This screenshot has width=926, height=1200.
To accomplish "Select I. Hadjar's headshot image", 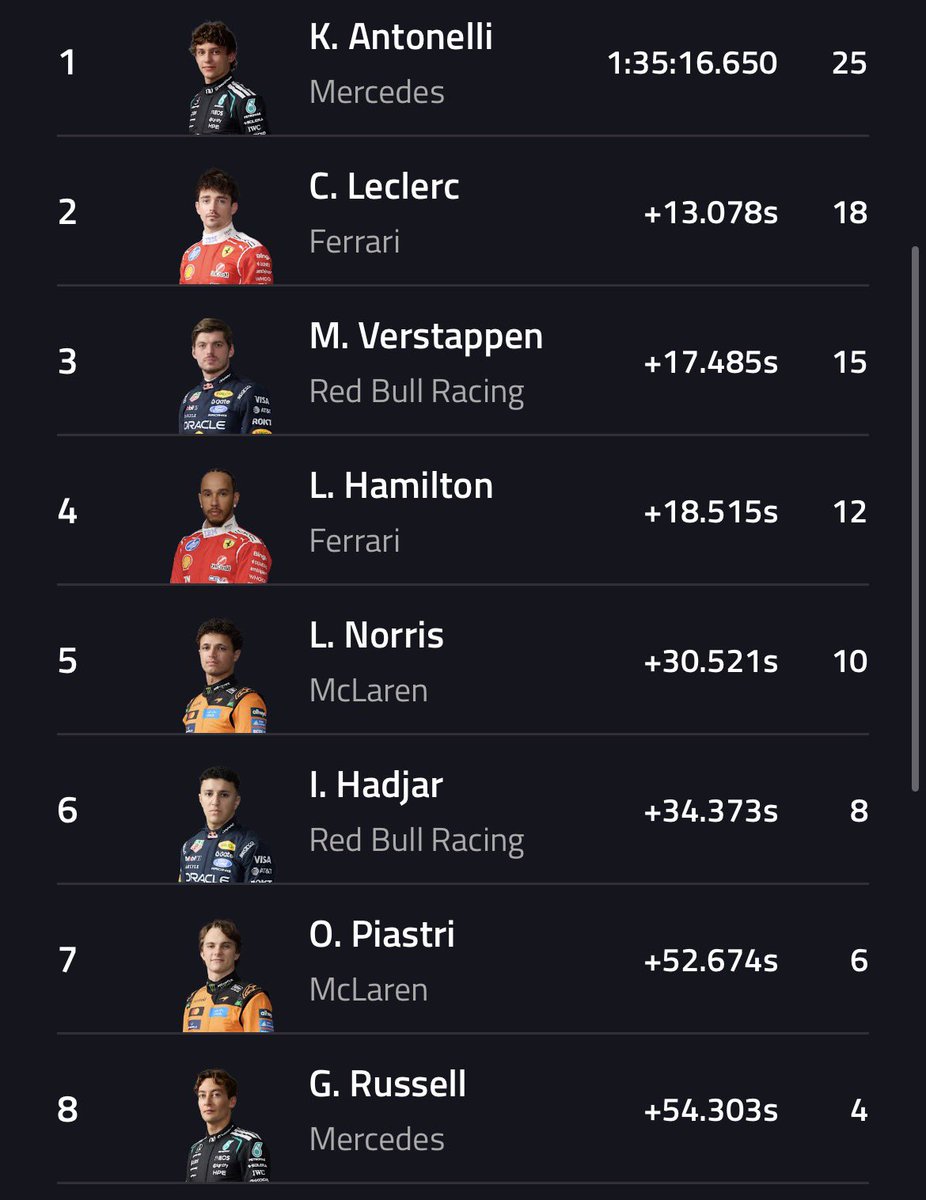I will pos(226,824).
